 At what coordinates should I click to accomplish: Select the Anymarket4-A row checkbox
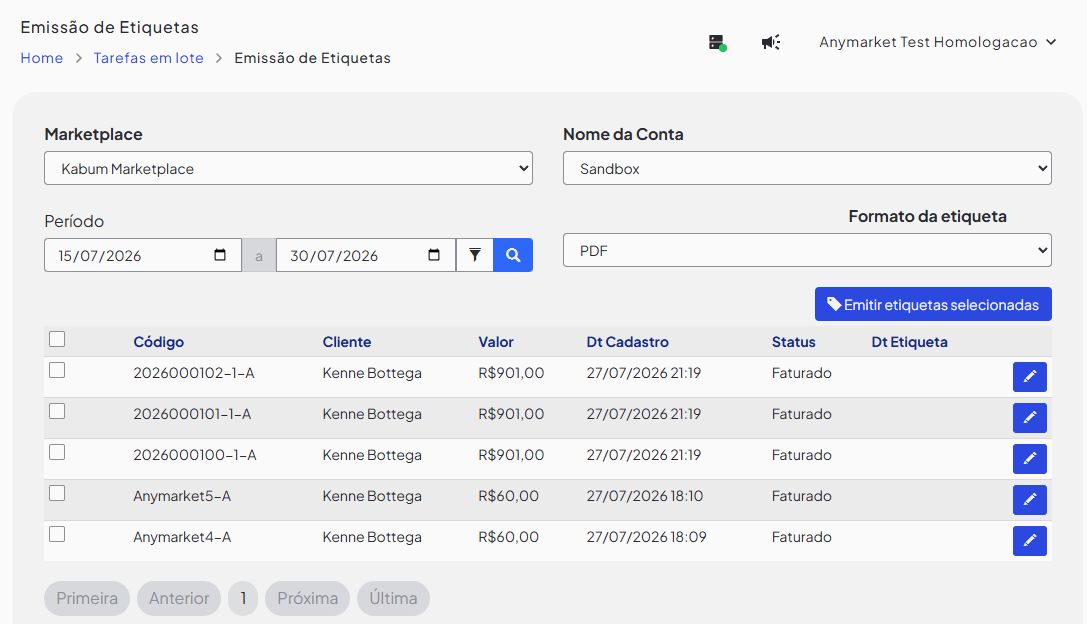[58, 534]
